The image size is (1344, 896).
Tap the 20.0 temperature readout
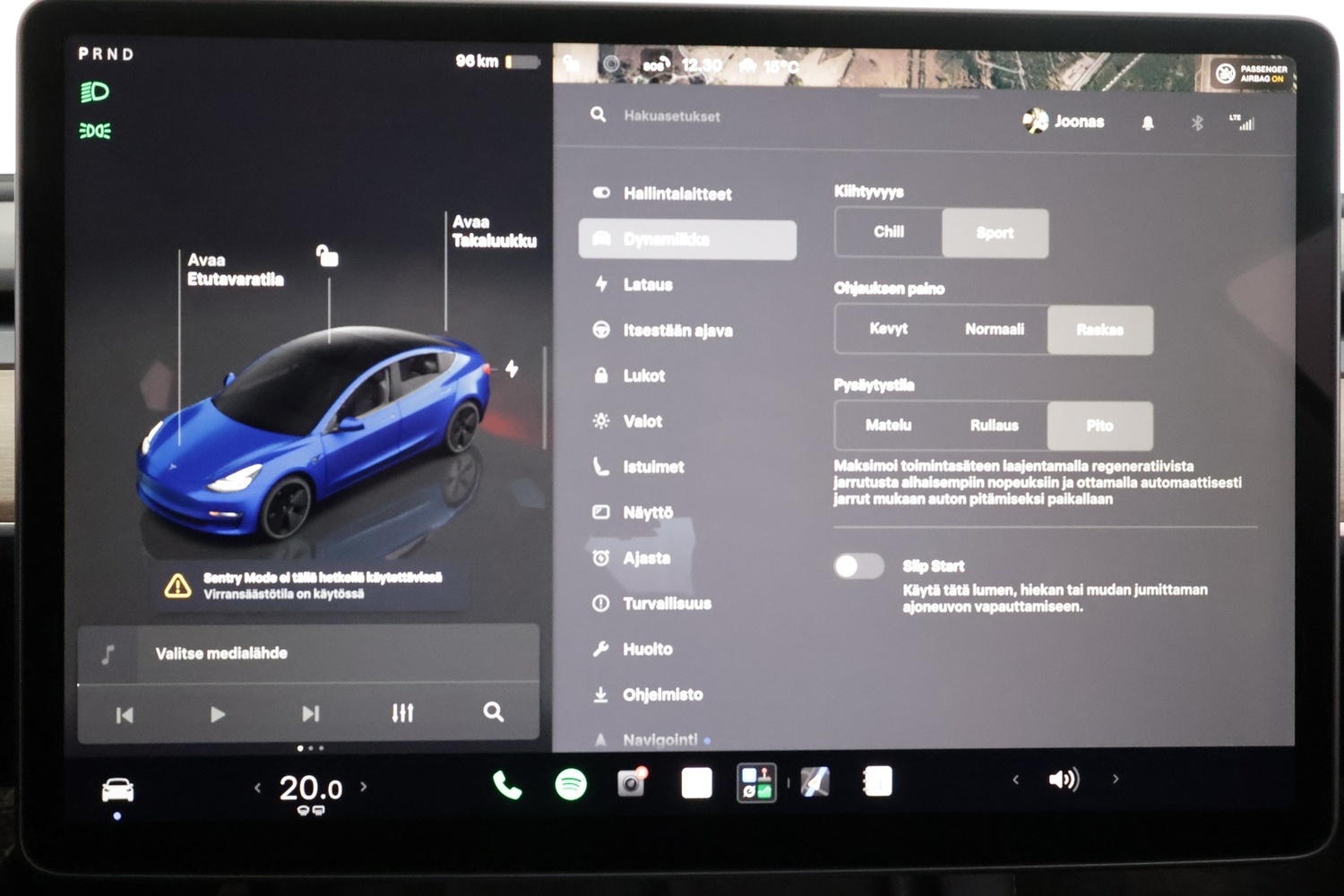311,788
